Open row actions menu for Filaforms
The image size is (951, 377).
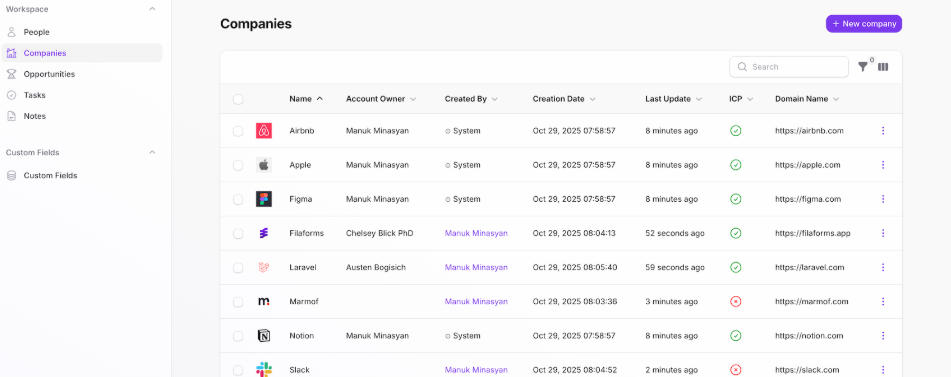[883, 233]
